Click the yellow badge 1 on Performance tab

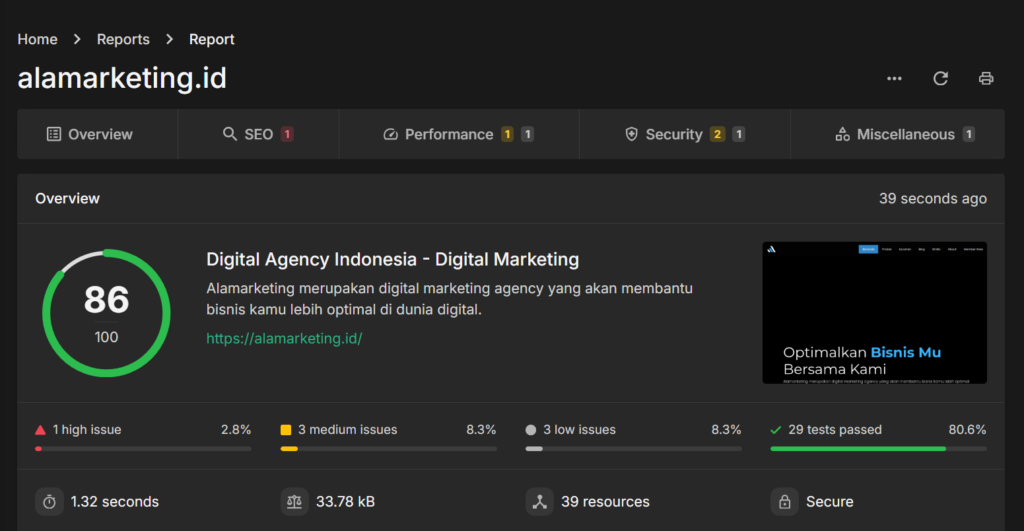click(507, 134)
